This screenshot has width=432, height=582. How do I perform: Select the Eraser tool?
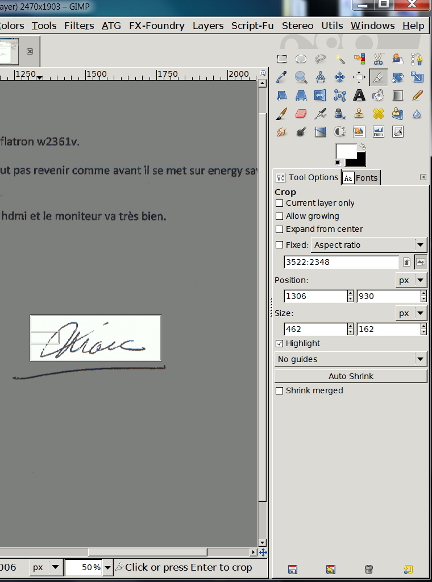click(x=301, y=114)
